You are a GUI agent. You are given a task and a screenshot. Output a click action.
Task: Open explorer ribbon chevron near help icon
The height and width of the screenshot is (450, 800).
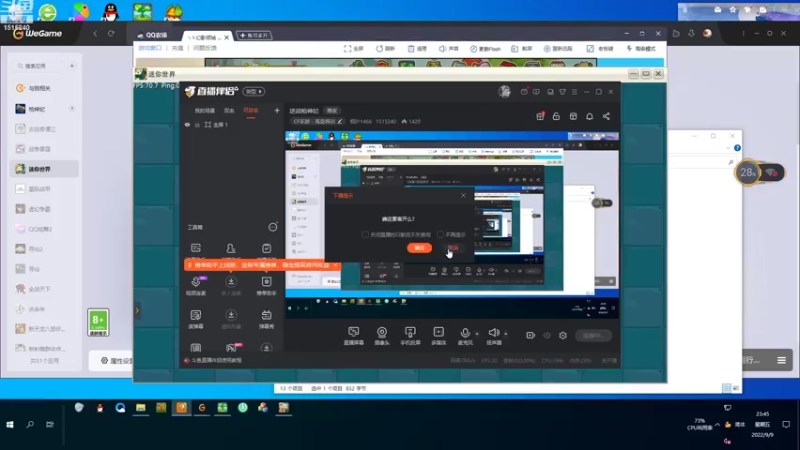(x=728, y=148)
